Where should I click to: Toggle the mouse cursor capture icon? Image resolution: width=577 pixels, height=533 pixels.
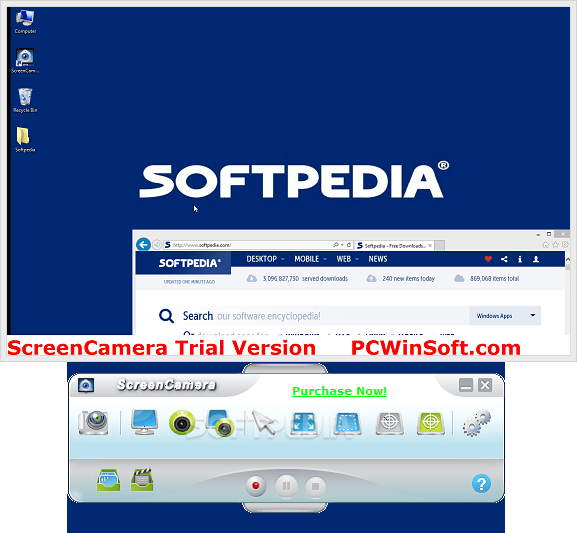[263, 423]
